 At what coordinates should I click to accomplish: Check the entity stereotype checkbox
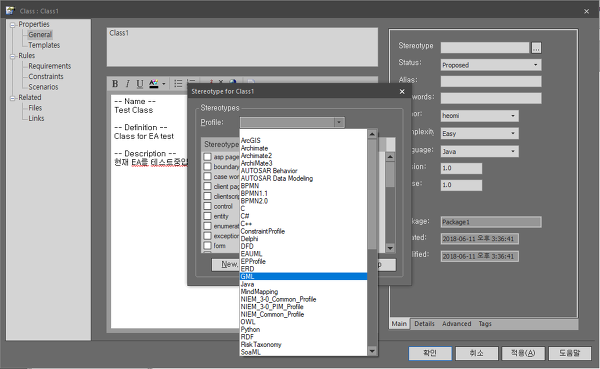[x=207, y=216]
